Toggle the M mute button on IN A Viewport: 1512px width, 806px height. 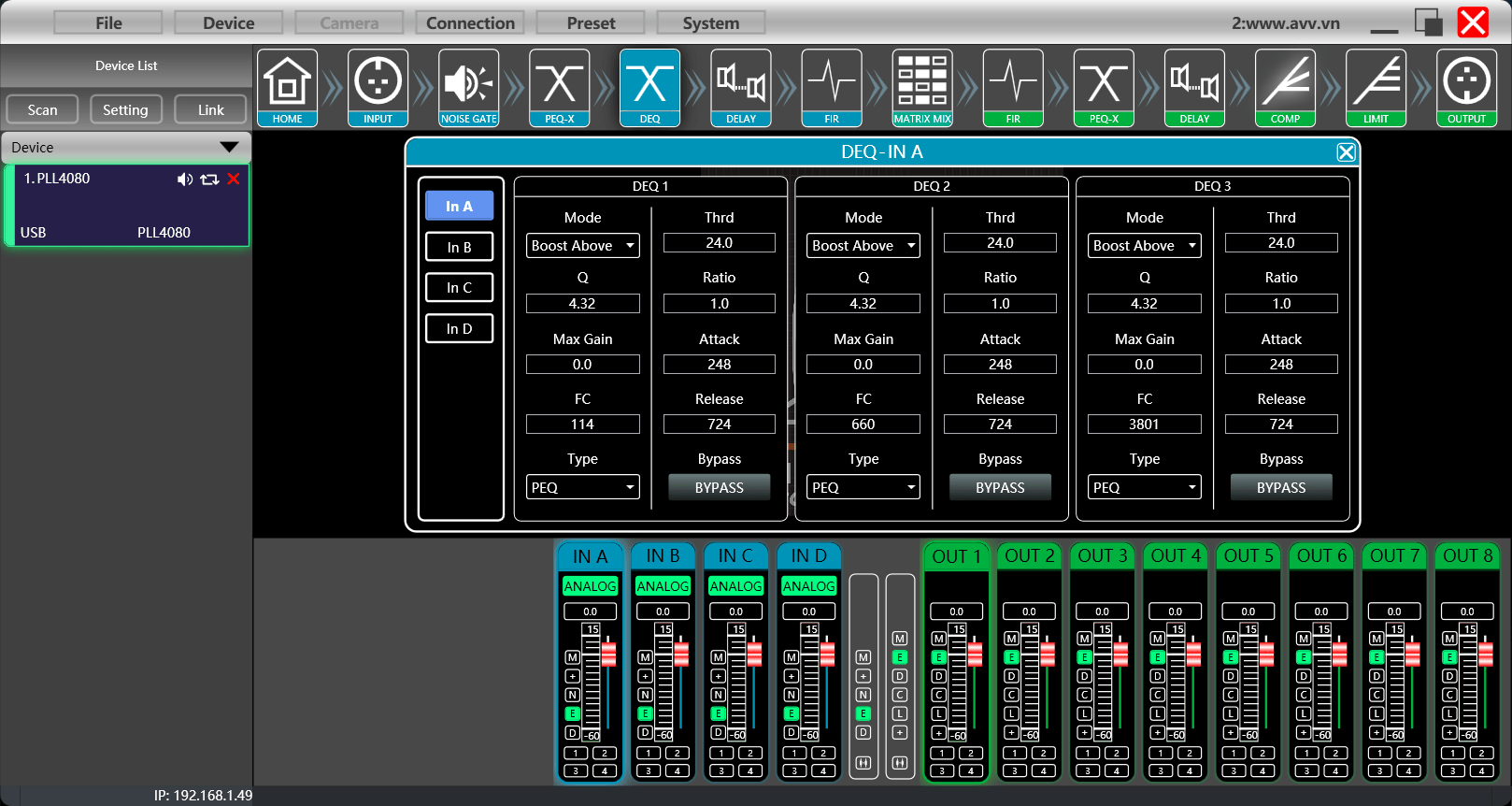(x=573, y=657)
